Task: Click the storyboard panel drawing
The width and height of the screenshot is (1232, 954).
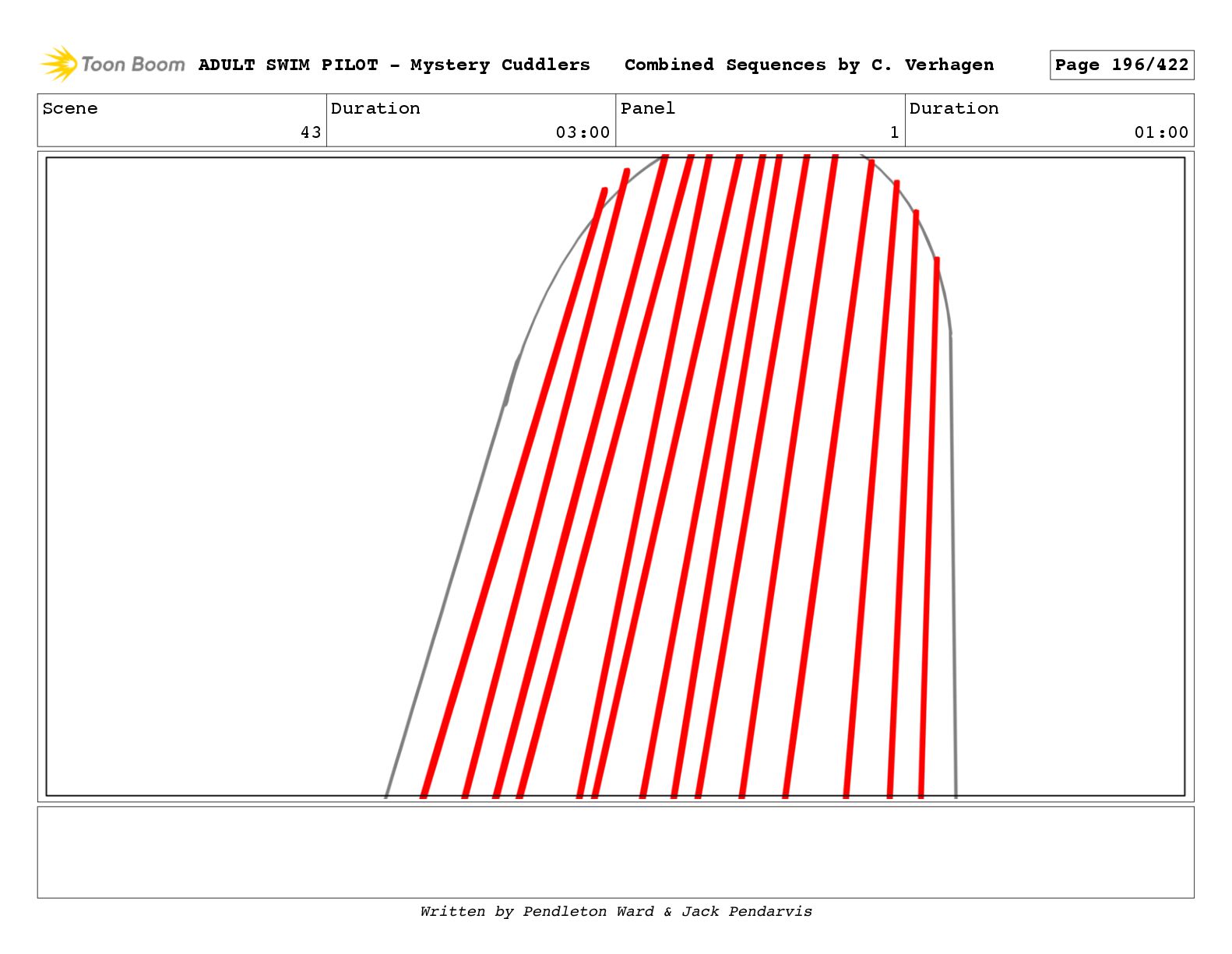Action: (x=615, y=477)
